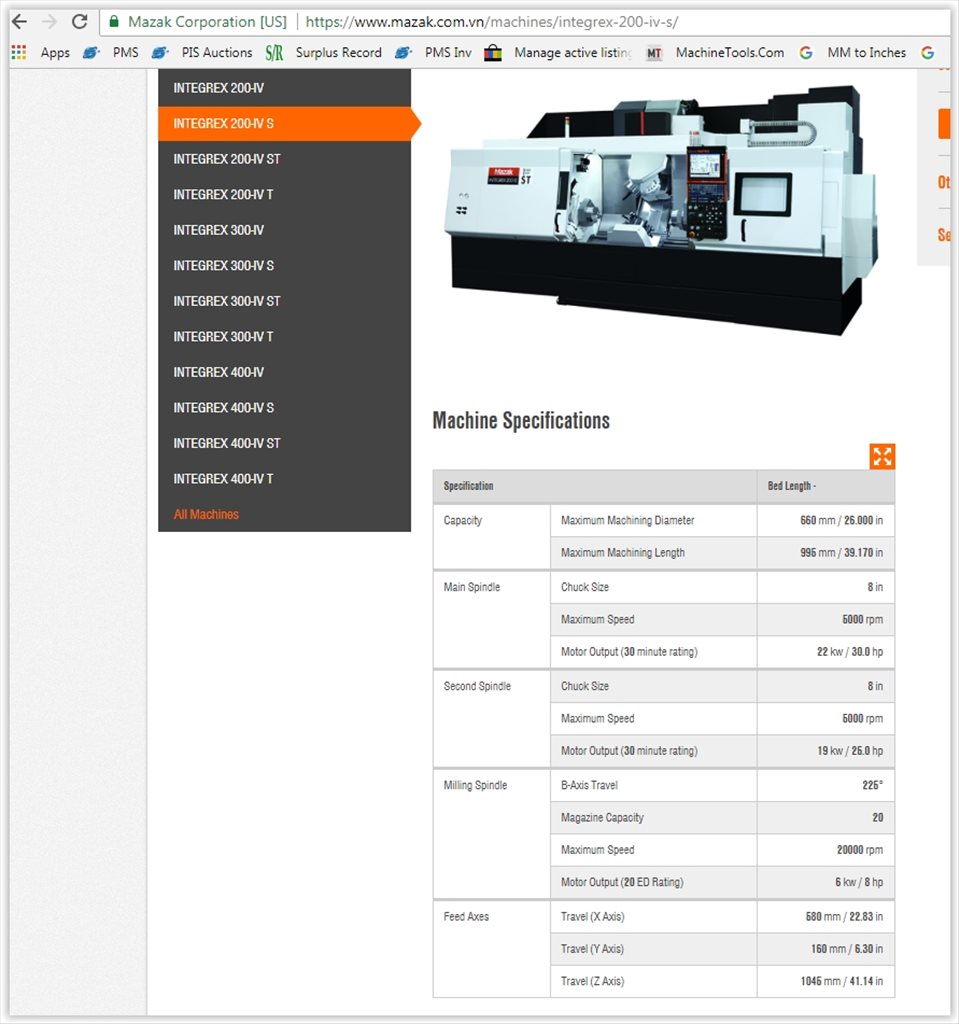Click the Motor Output (20 ED Rating) label

pyautogui.click(x=622, y=882)
